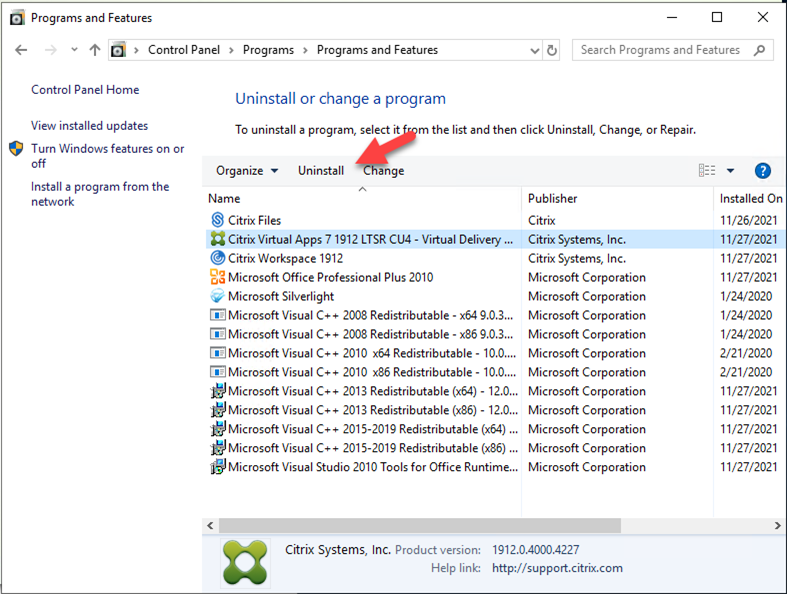Select Microsoft Visual Studio 2010 Tools entry name
This screenshot has height=594, width=787.
click(x=373, y=466)
